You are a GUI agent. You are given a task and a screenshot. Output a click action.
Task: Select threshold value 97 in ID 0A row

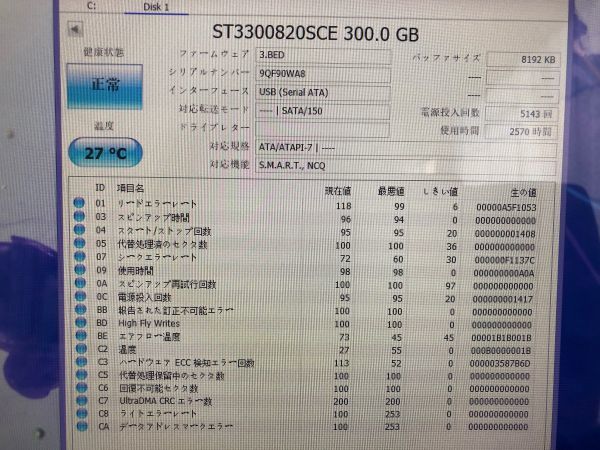(x=450, y=286)
